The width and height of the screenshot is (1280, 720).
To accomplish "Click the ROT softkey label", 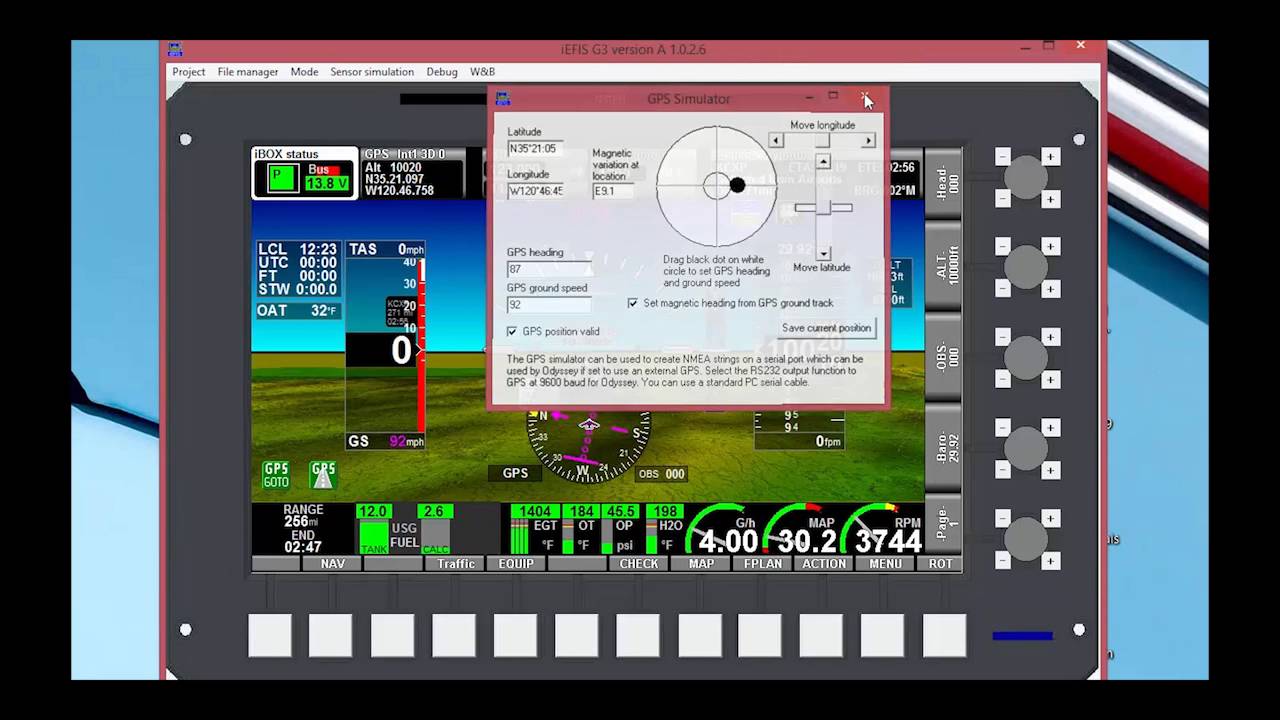I will click(x=940, y=564).
